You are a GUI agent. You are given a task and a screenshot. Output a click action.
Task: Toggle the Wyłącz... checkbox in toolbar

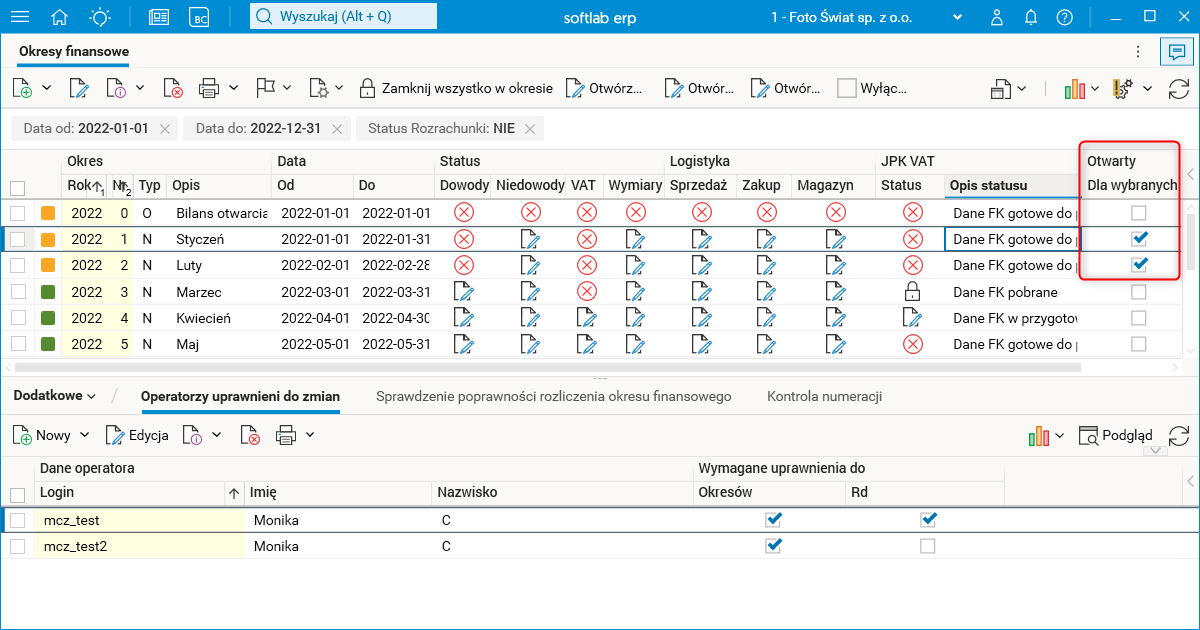click(847, 88)
